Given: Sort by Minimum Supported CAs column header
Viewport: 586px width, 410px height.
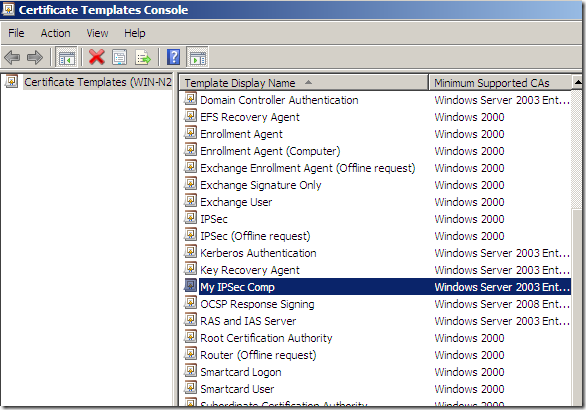Looking at the screenshot, I should click(500, 83).
